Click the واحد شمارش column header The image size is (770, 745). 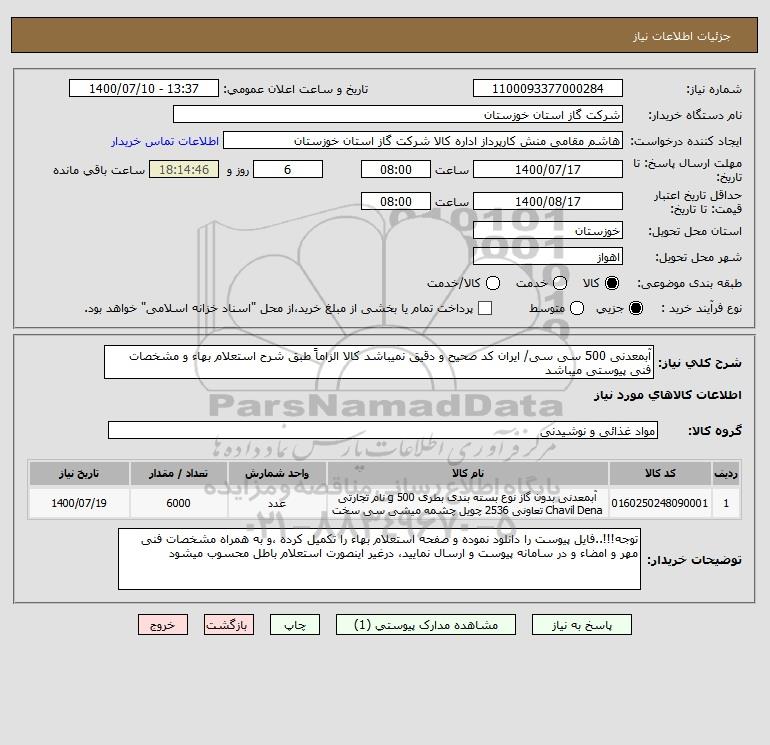click(277, 473)
